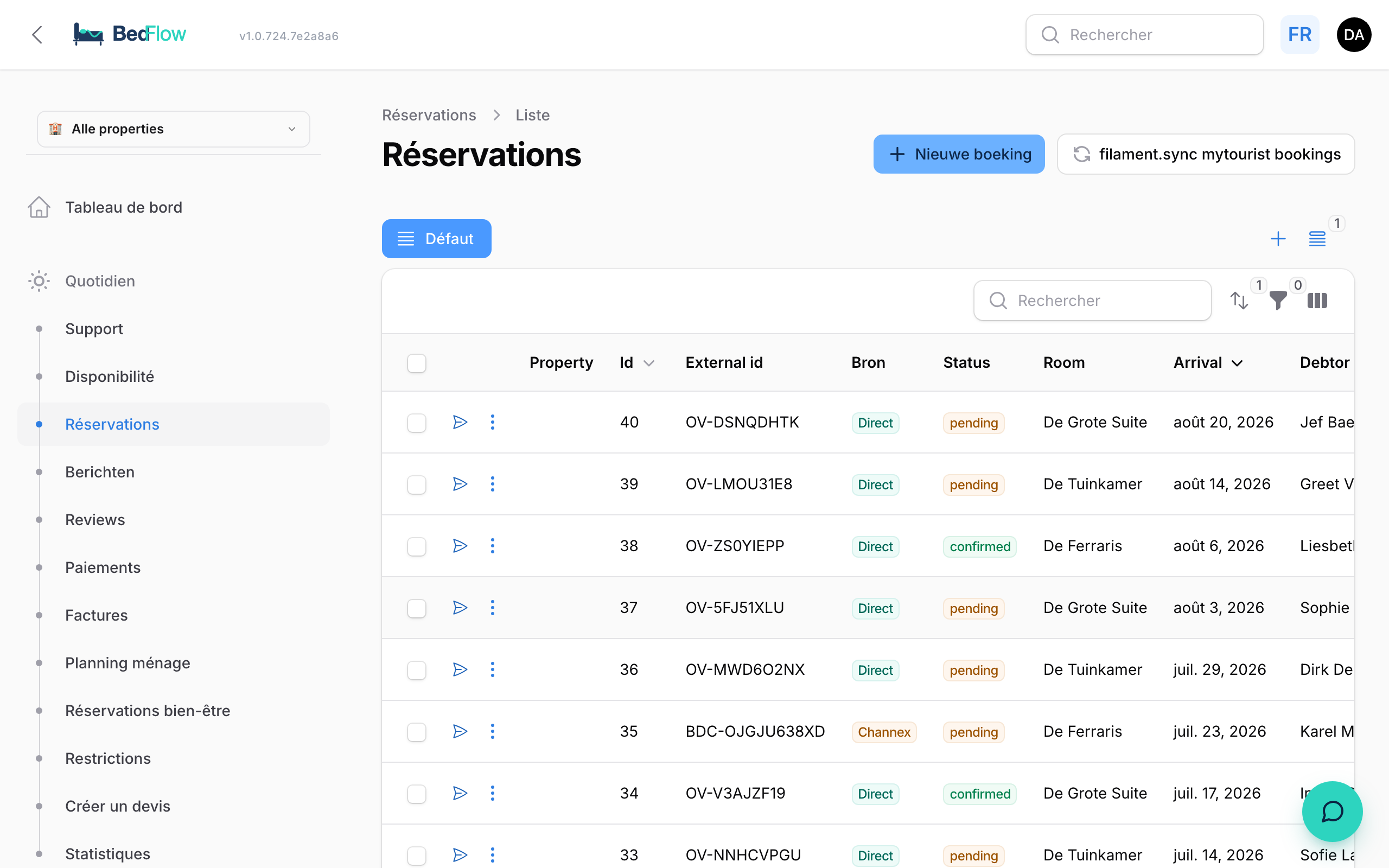The image size is (1389, 868).
Task: Open the DA user avatar menu
Action: (x=1353, y=35)
